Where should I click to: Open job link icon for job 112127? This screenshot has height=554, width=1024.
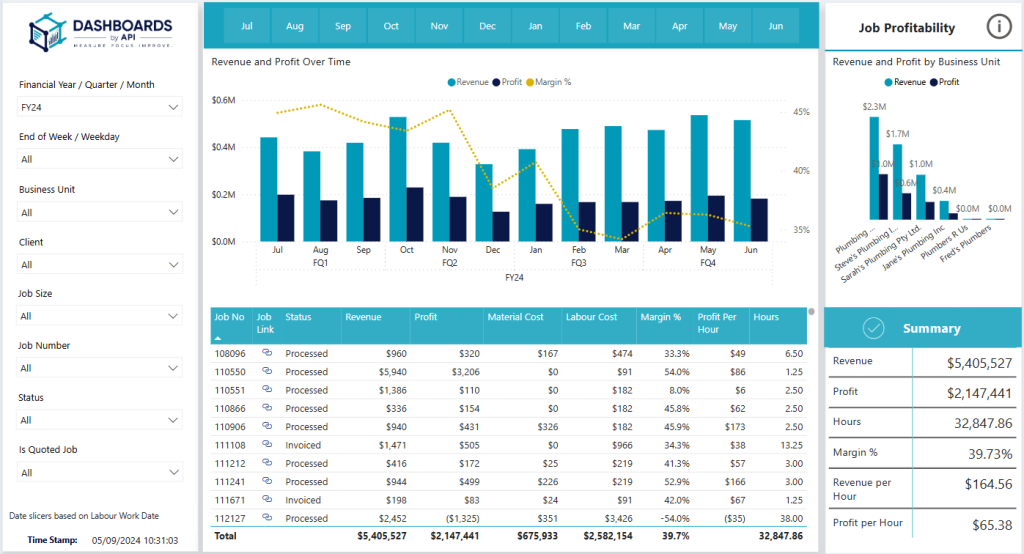267,518
